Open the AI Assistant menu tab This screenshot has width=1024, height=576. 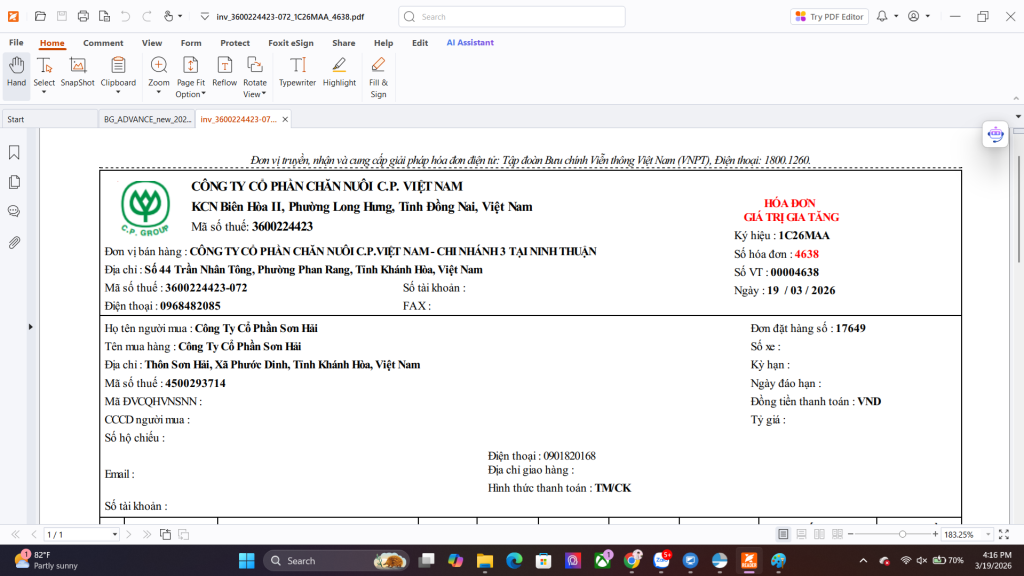(470, 43)
